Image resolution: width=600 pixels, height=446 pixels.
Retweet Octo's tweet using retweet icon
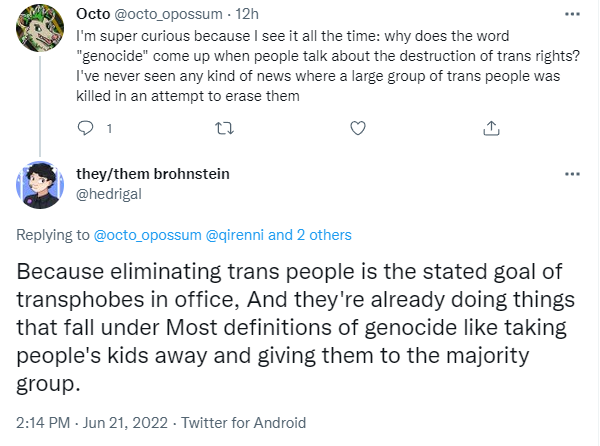(225, 129)
